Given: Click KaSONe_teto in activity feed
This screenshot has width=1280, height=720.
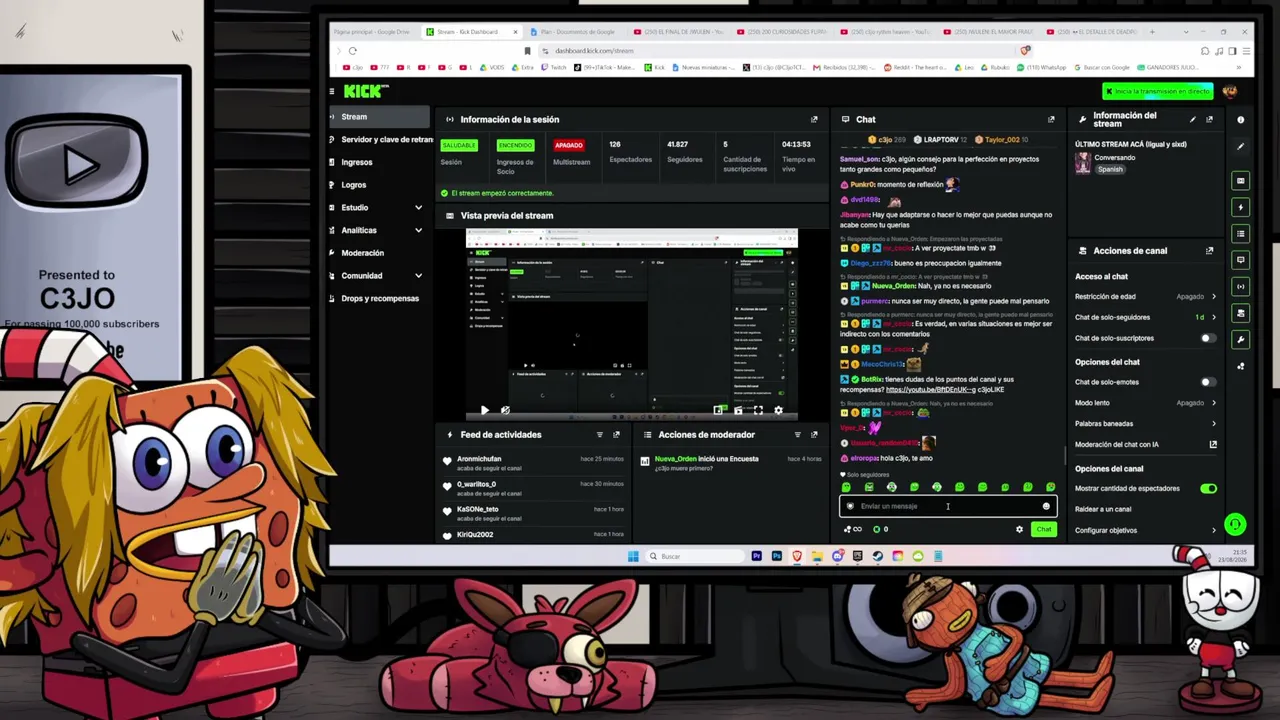Looking at the screenshot, I should pyautogui.click(x=477, y=509).
